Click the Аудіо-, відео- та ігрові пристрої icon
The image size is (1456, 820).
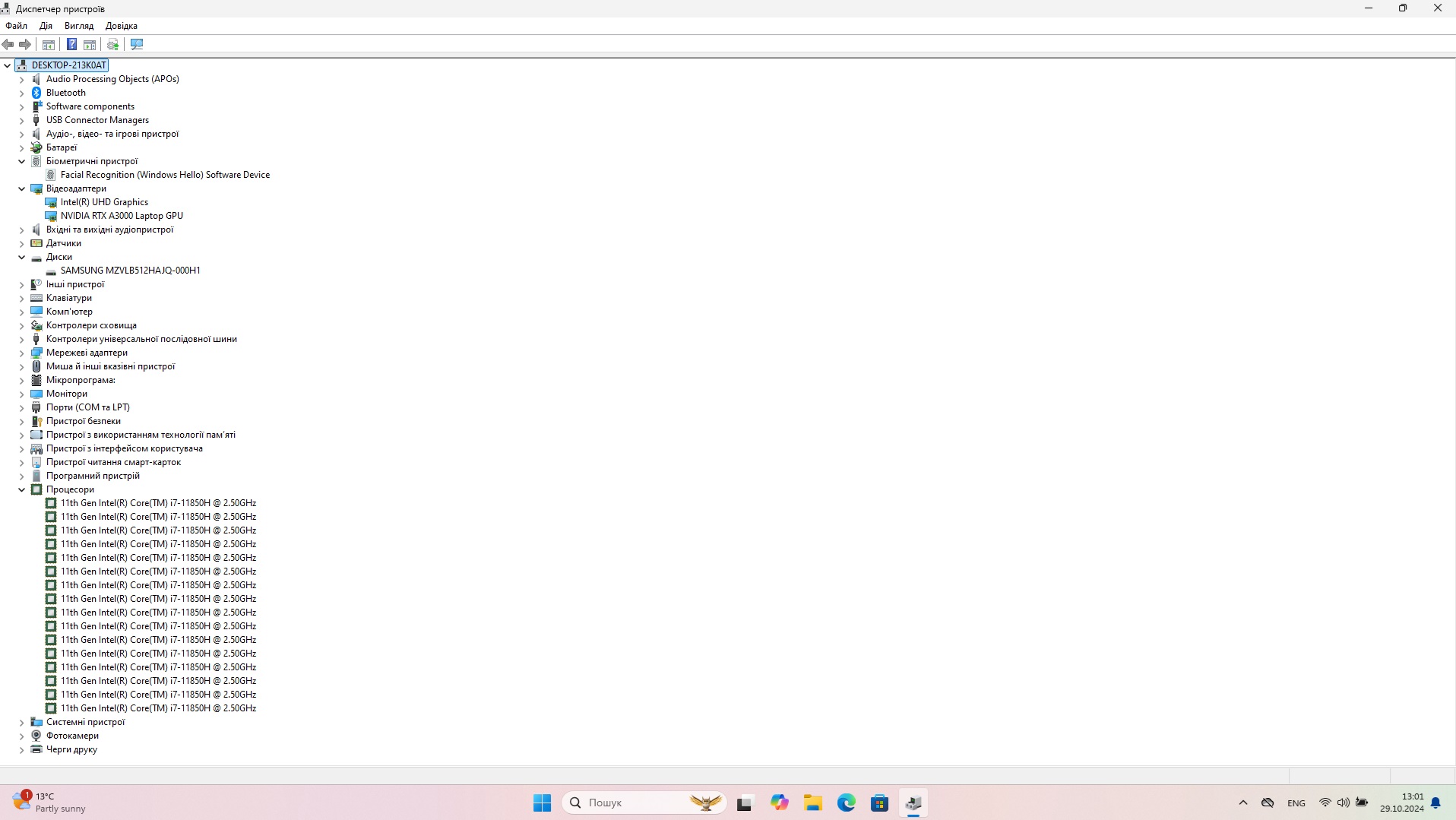coord(36,134)
